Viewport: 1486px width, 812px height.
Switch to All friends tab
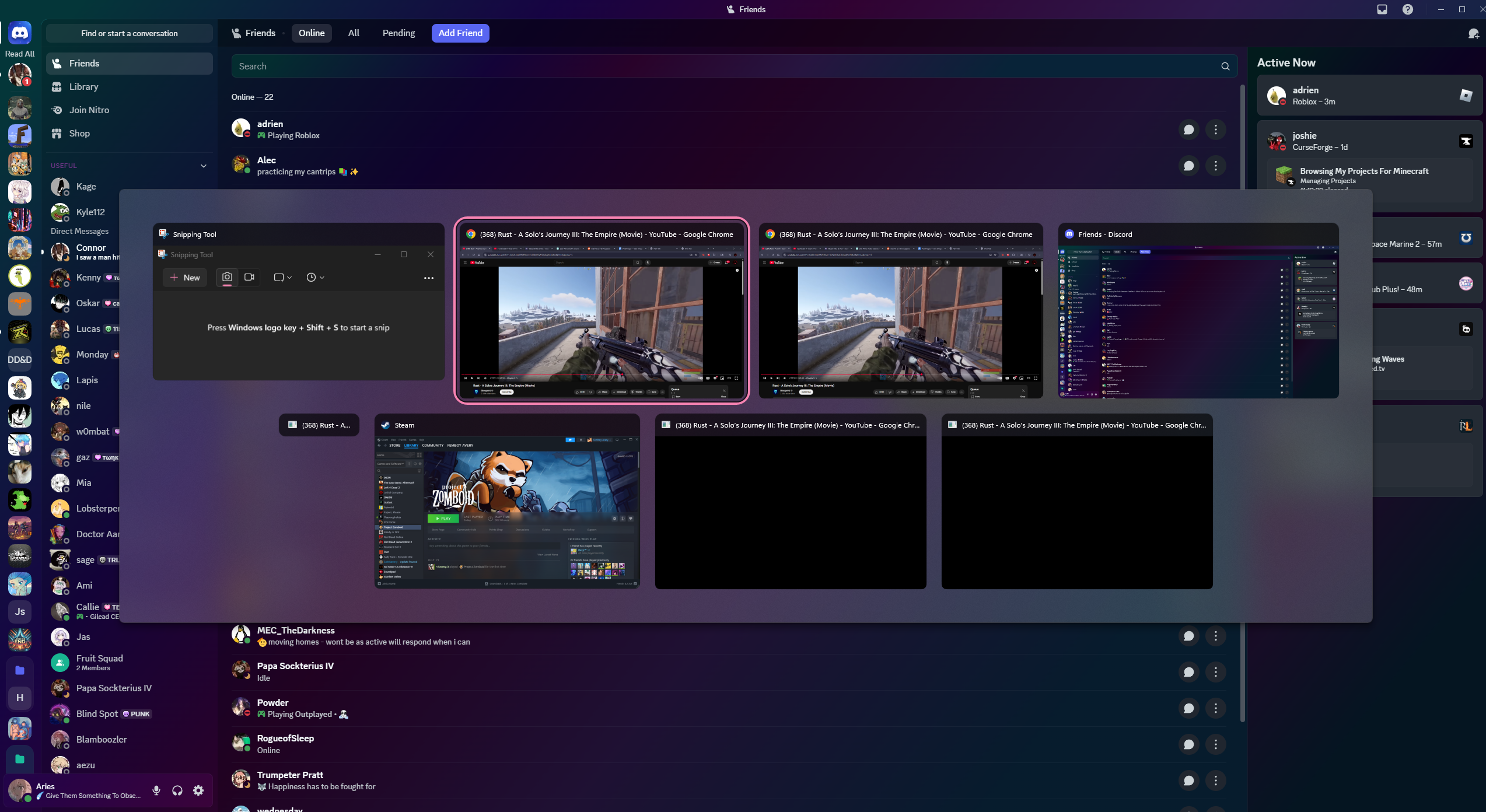[x=354, y=33]
